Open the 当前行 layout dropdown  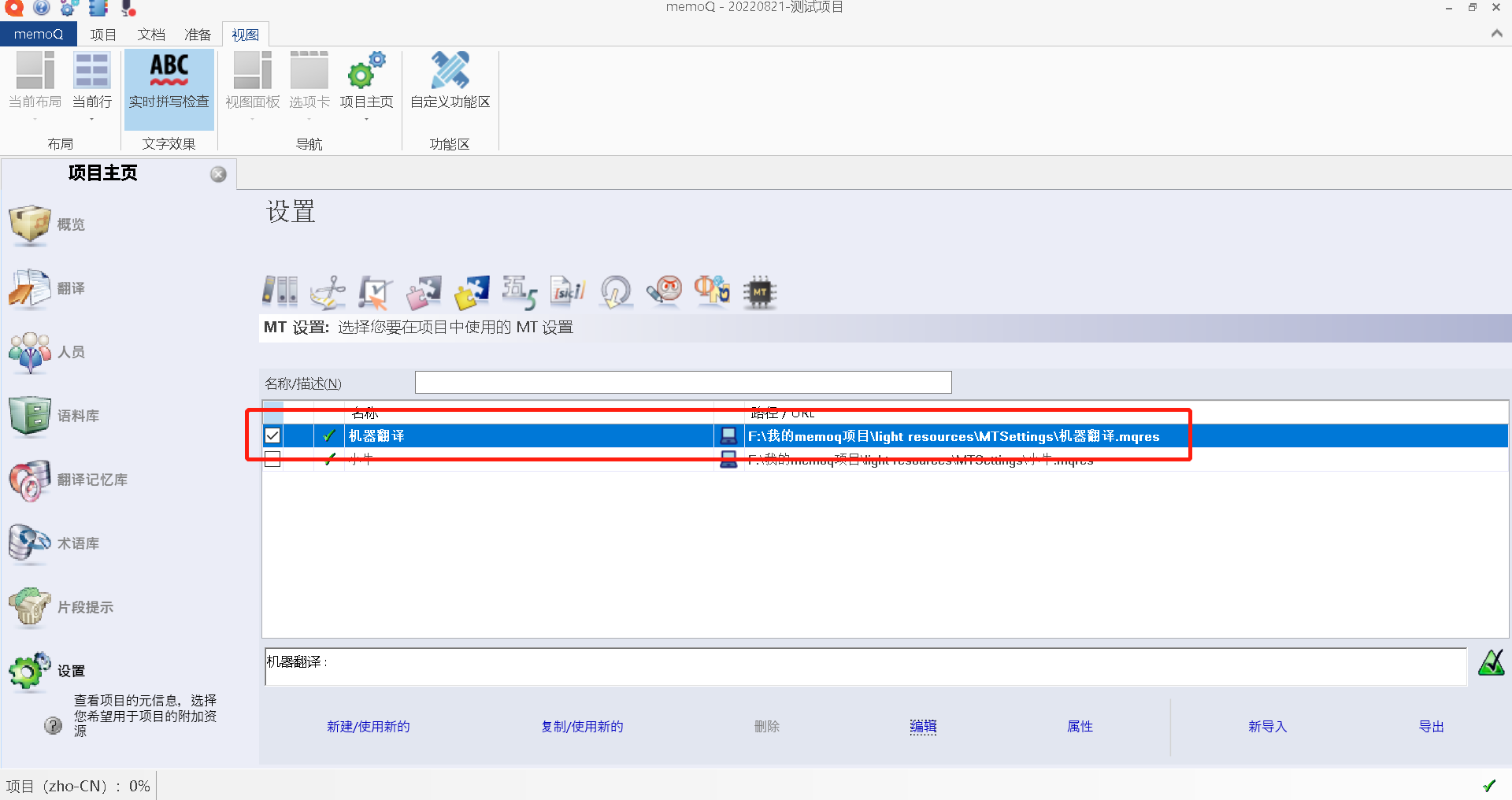91,87
